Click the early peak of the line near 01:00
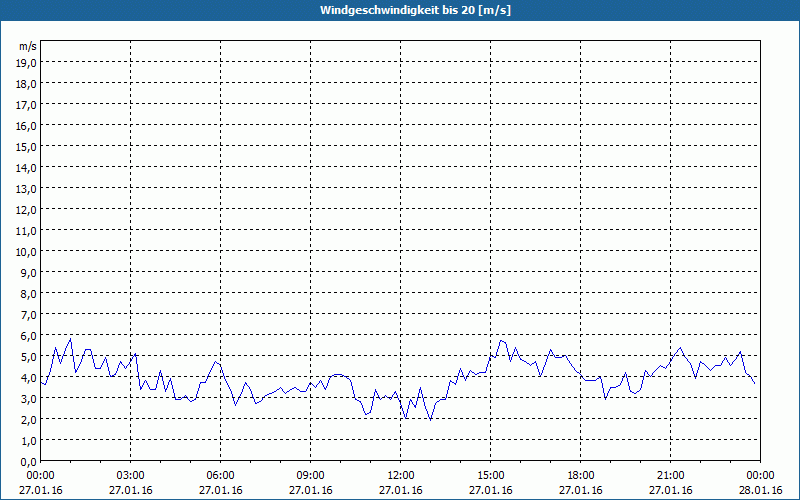 [70, 339]
